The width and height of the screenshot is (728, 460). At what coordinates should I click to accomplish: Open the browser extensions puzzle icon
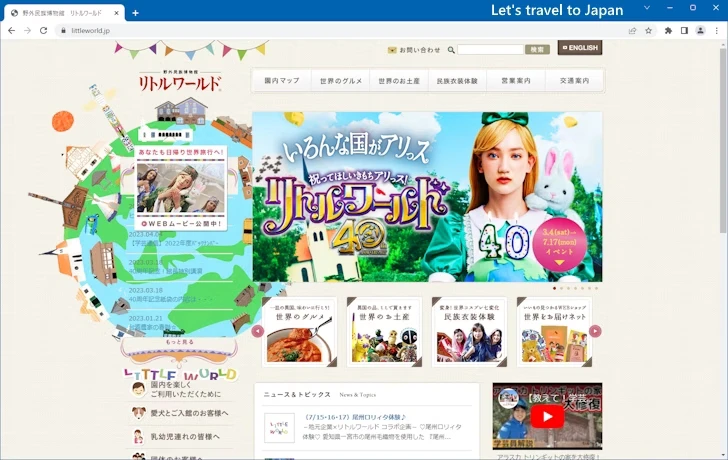pos(668,31)
